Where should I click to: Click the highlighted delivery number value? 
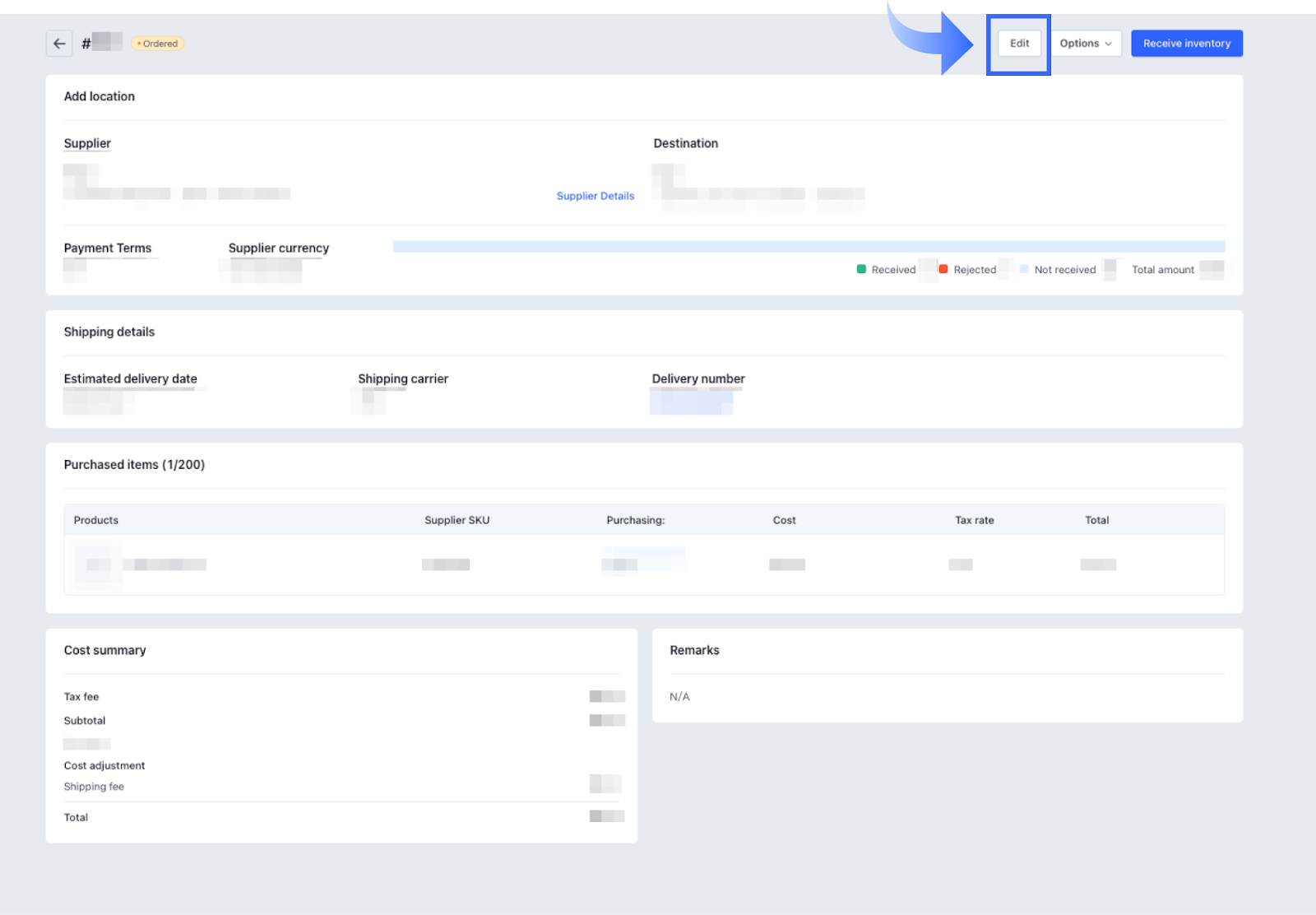(x=691, y=402)
